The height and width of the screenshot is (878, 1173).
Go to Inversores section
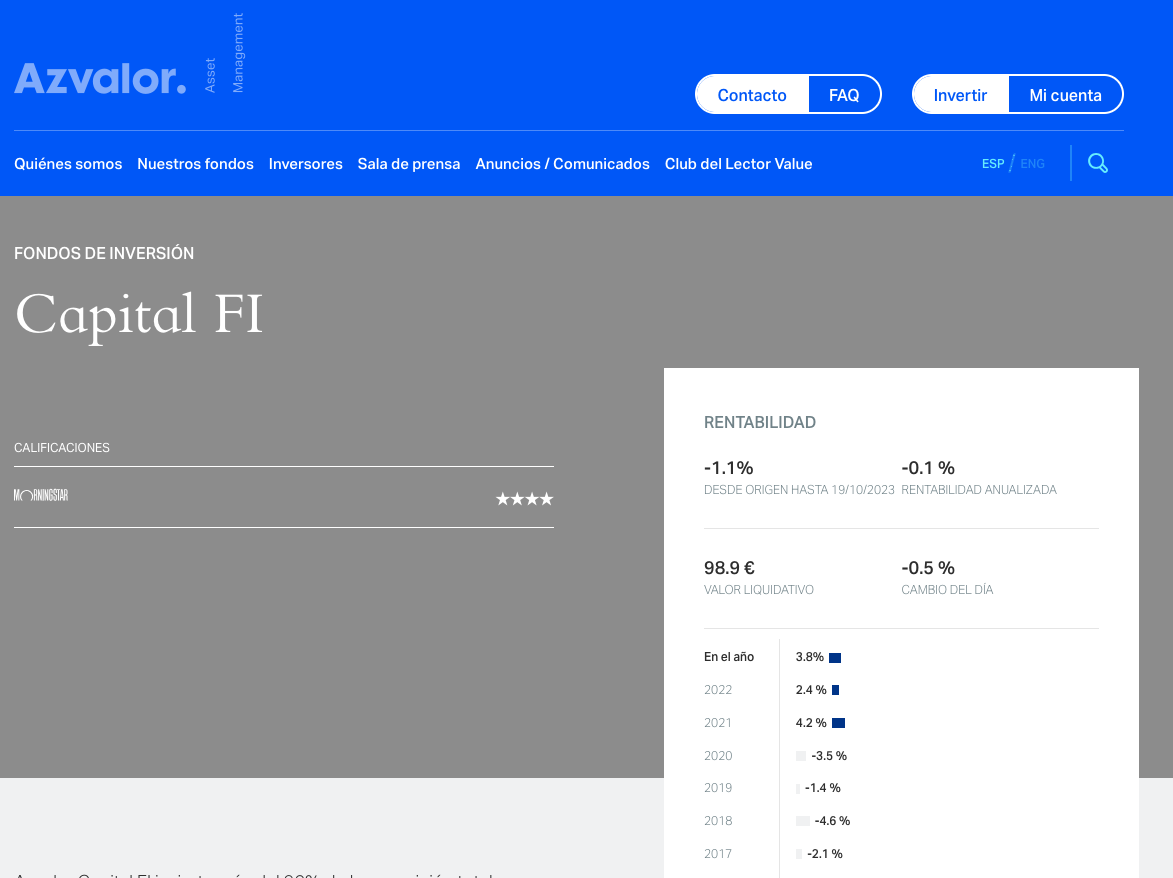tap(305, 164)
